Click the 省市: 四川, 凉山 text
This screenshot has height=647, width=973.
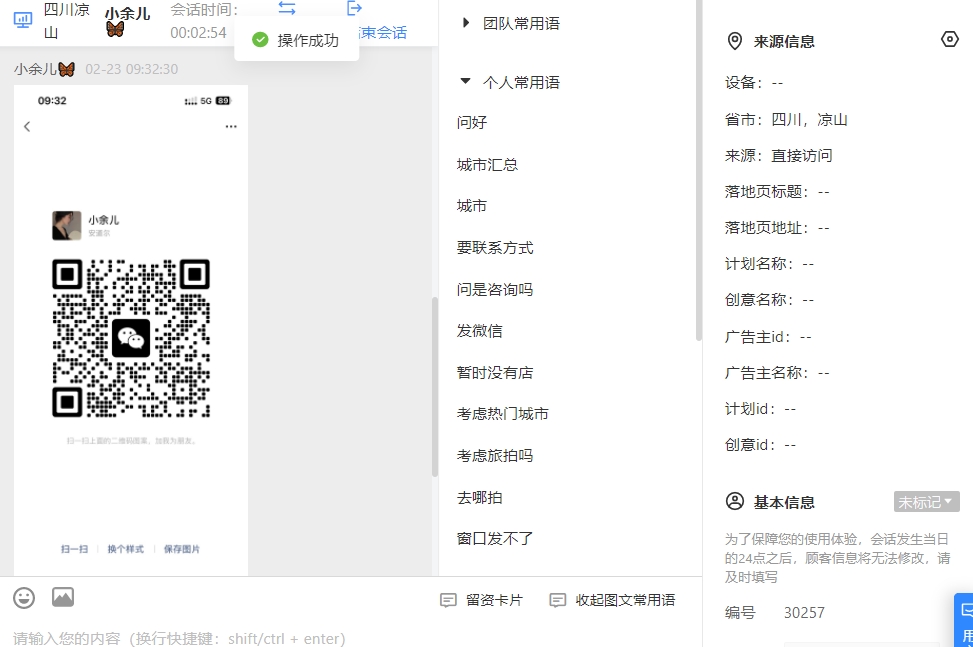[x=786, y=119]
